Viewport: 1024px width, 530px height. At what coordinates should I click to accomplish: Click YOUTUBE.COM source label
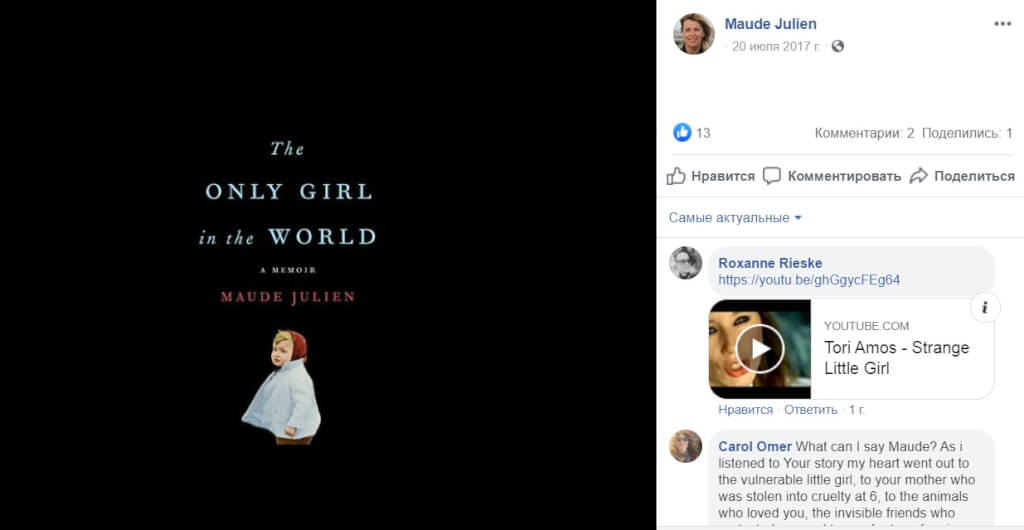click(866, 326)
